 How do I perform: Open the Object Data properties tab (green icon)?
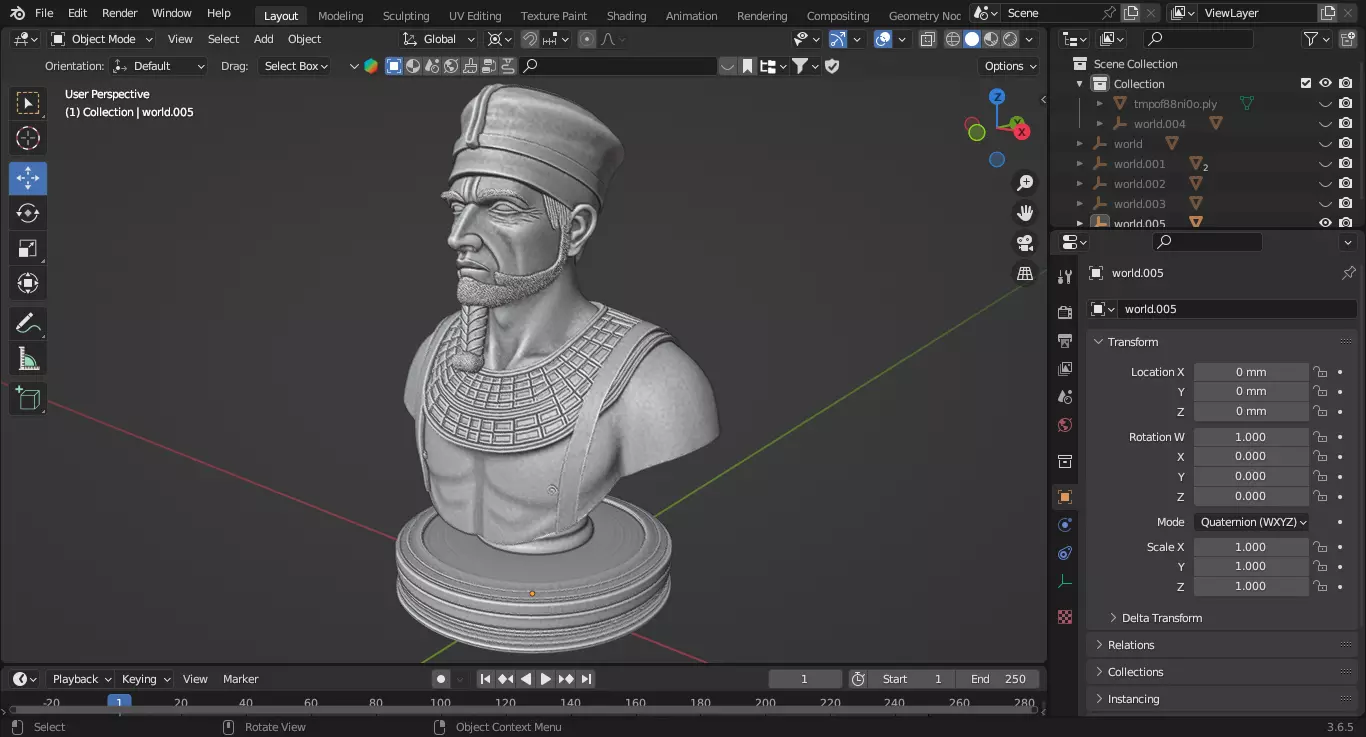(x=1065, y=581)
